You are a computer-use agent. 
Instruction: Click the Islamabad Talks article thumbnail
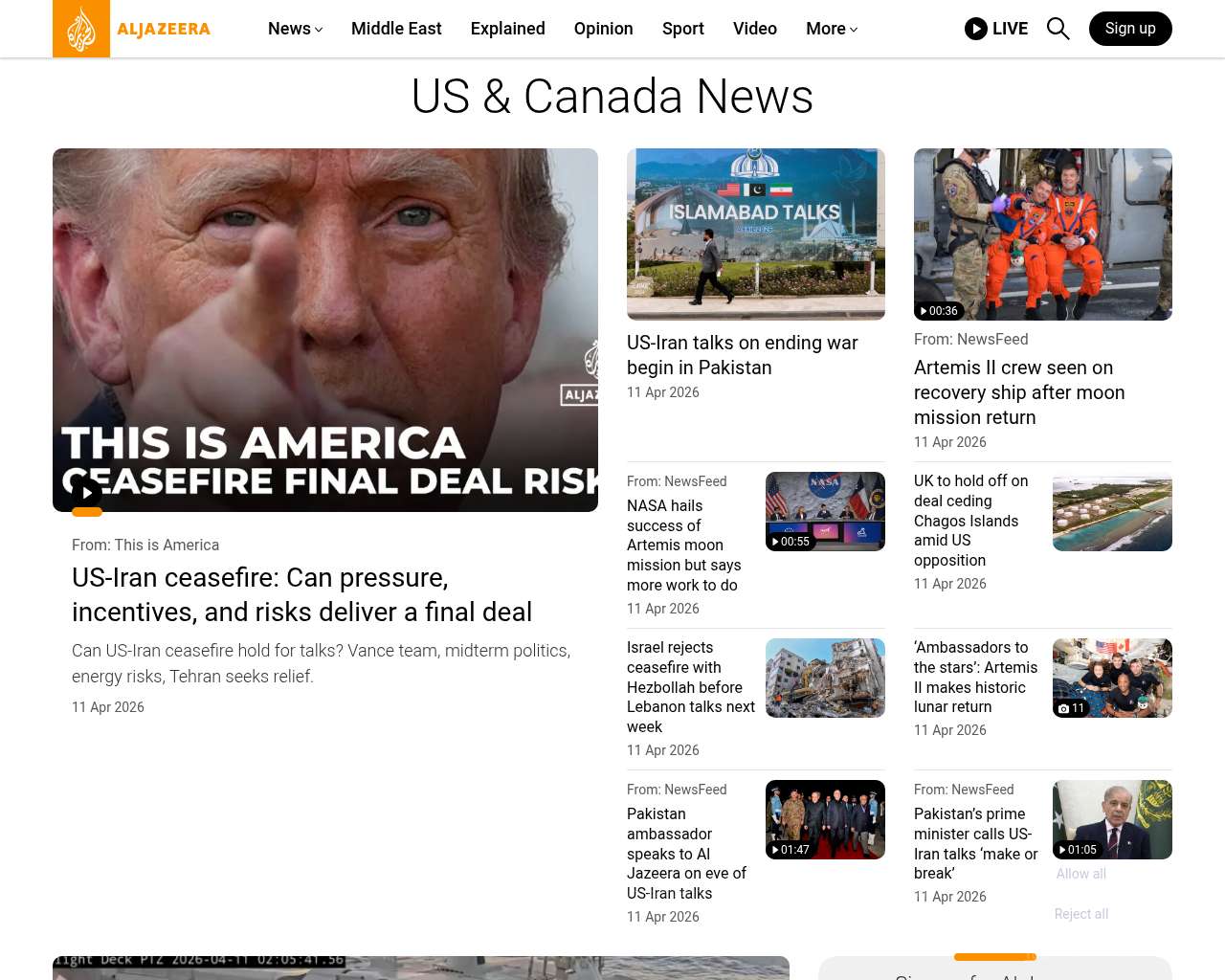click(x=755, y=234)
